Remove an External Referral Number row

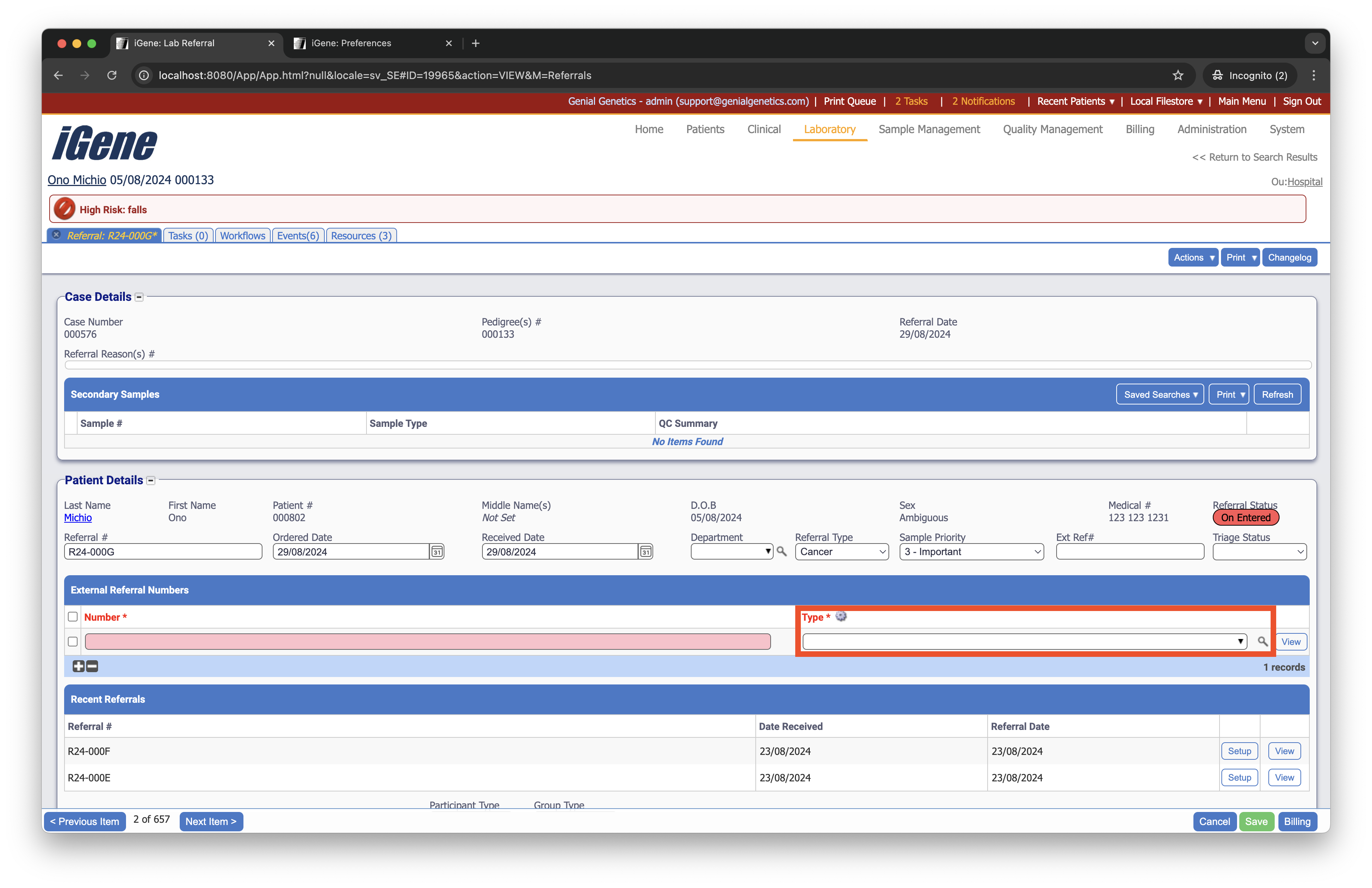click(x=92, y=666)
